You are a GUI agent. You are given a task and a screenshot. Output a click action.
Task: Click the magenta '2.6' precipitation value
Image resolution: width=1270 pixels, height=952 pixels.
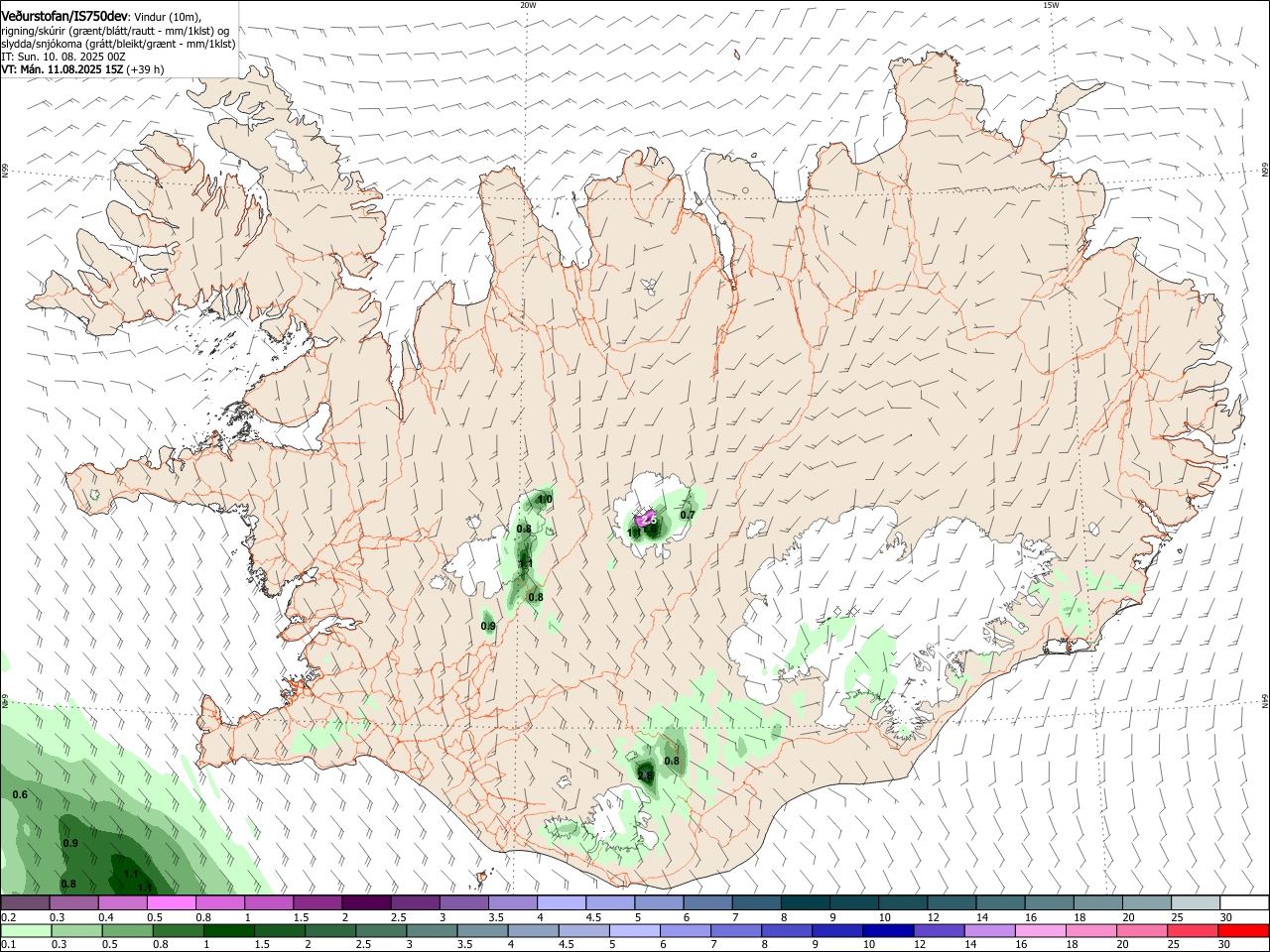tap(648, 519)
